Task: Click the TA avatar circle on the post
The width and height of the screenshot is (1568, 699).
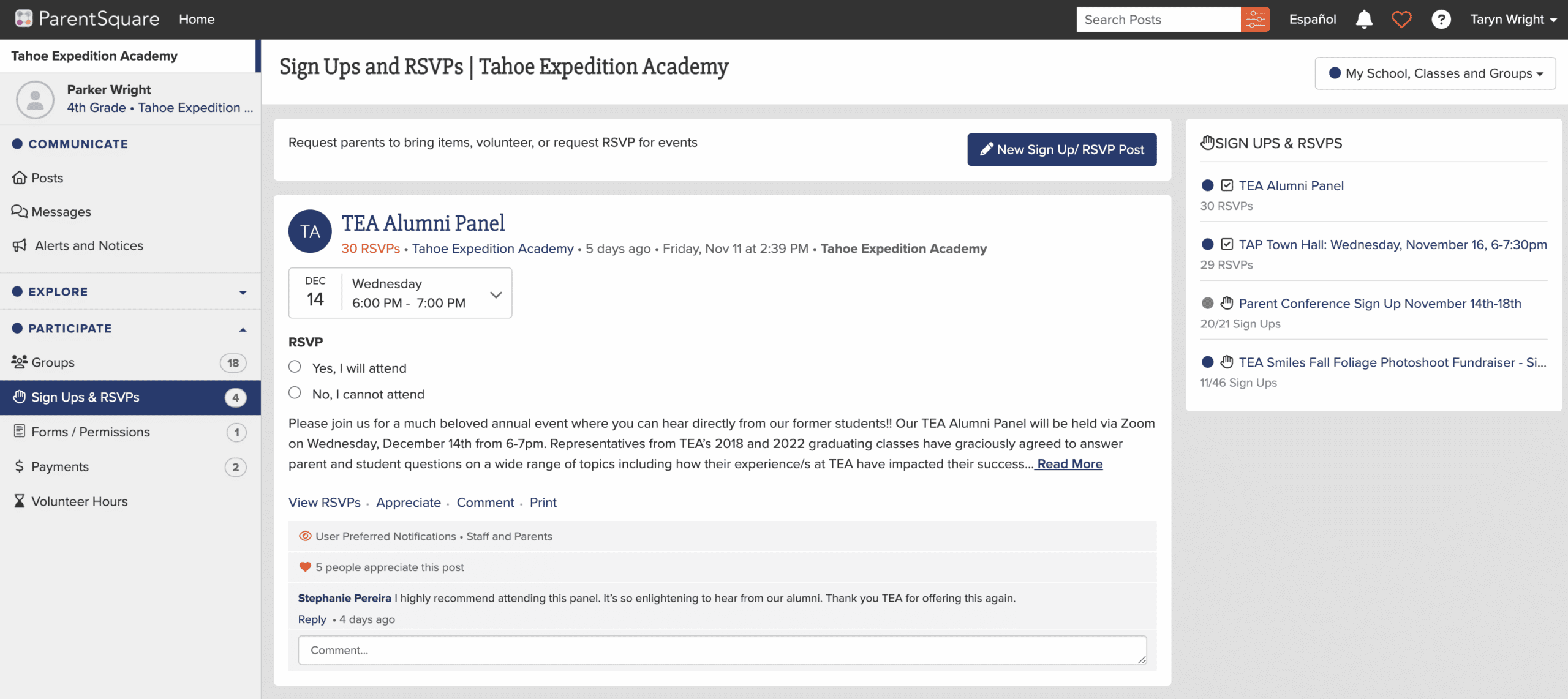Action: click(x=310, y=231)
